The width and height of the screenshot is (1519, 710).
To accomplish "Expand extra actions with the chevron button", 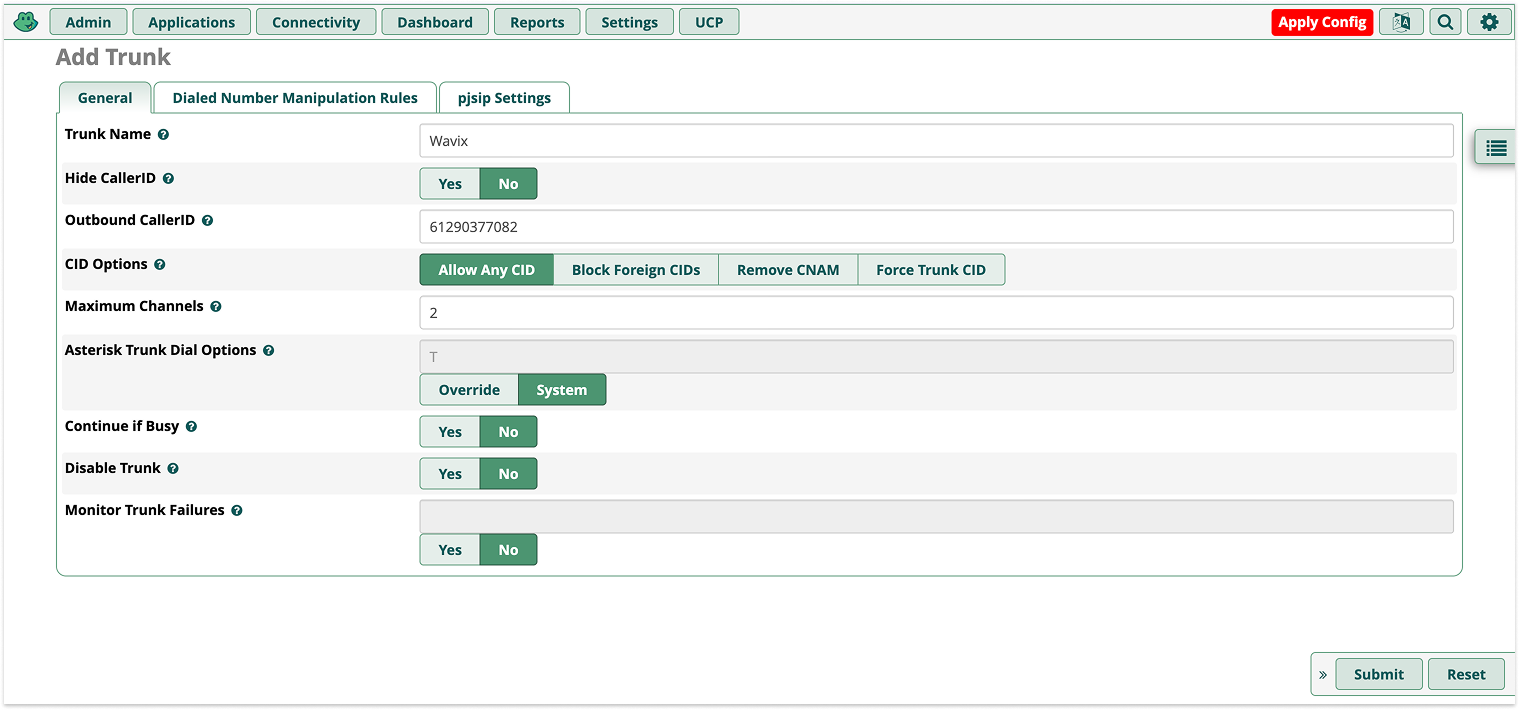I will point(1323,674).
